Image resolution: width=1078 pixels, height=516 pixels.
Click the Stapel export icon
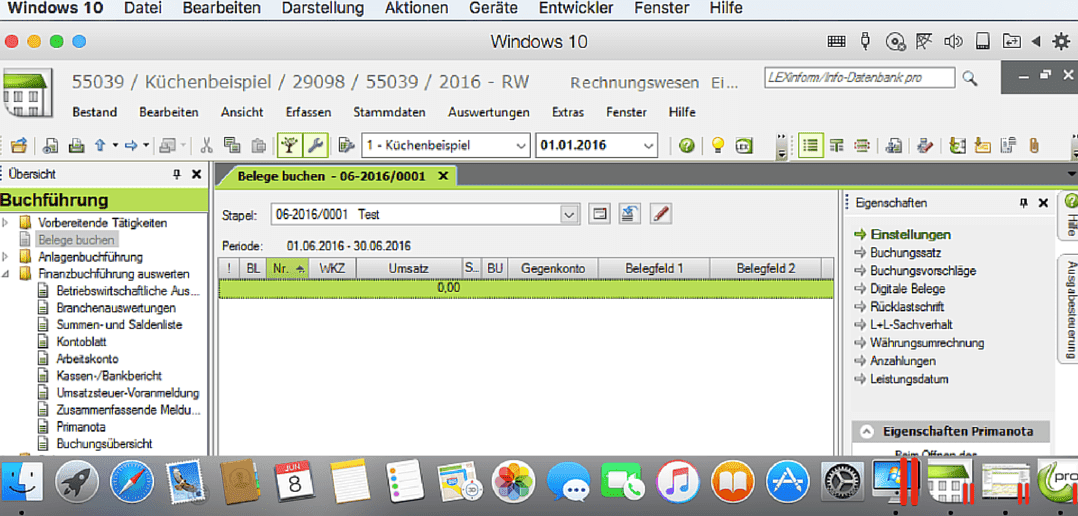630,214
